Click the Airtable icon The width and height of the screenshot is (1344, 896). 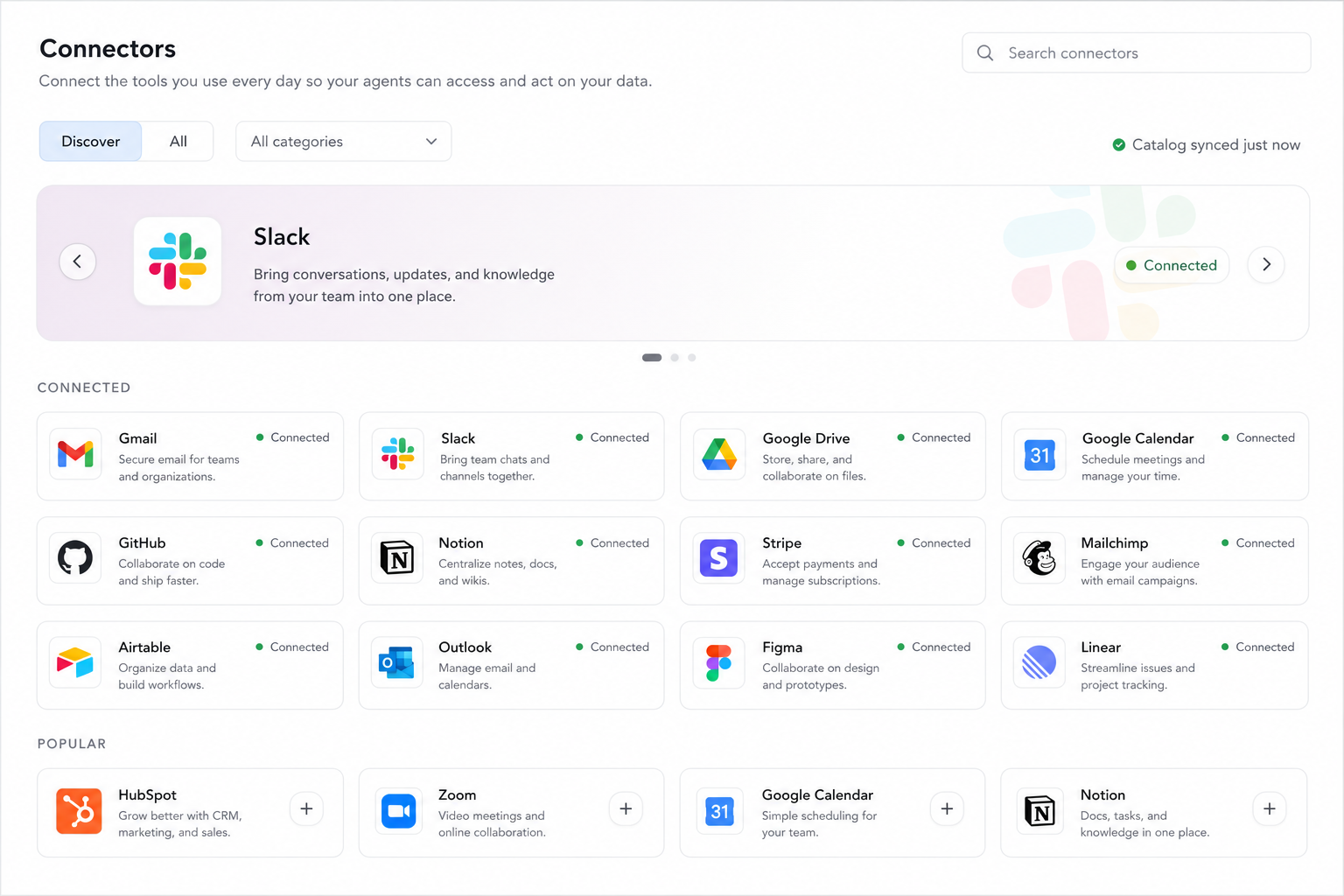75,662
